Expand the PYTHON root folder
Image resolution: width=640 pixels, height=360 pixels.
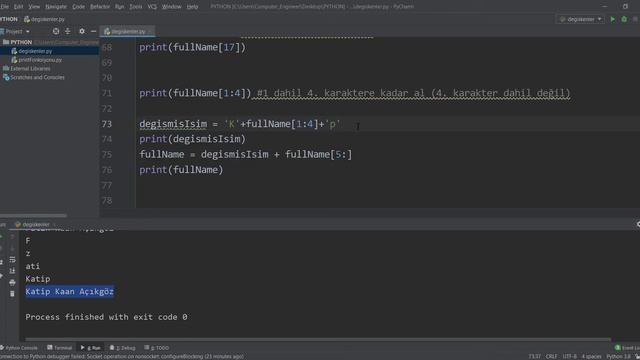click(x=21, y=42)
